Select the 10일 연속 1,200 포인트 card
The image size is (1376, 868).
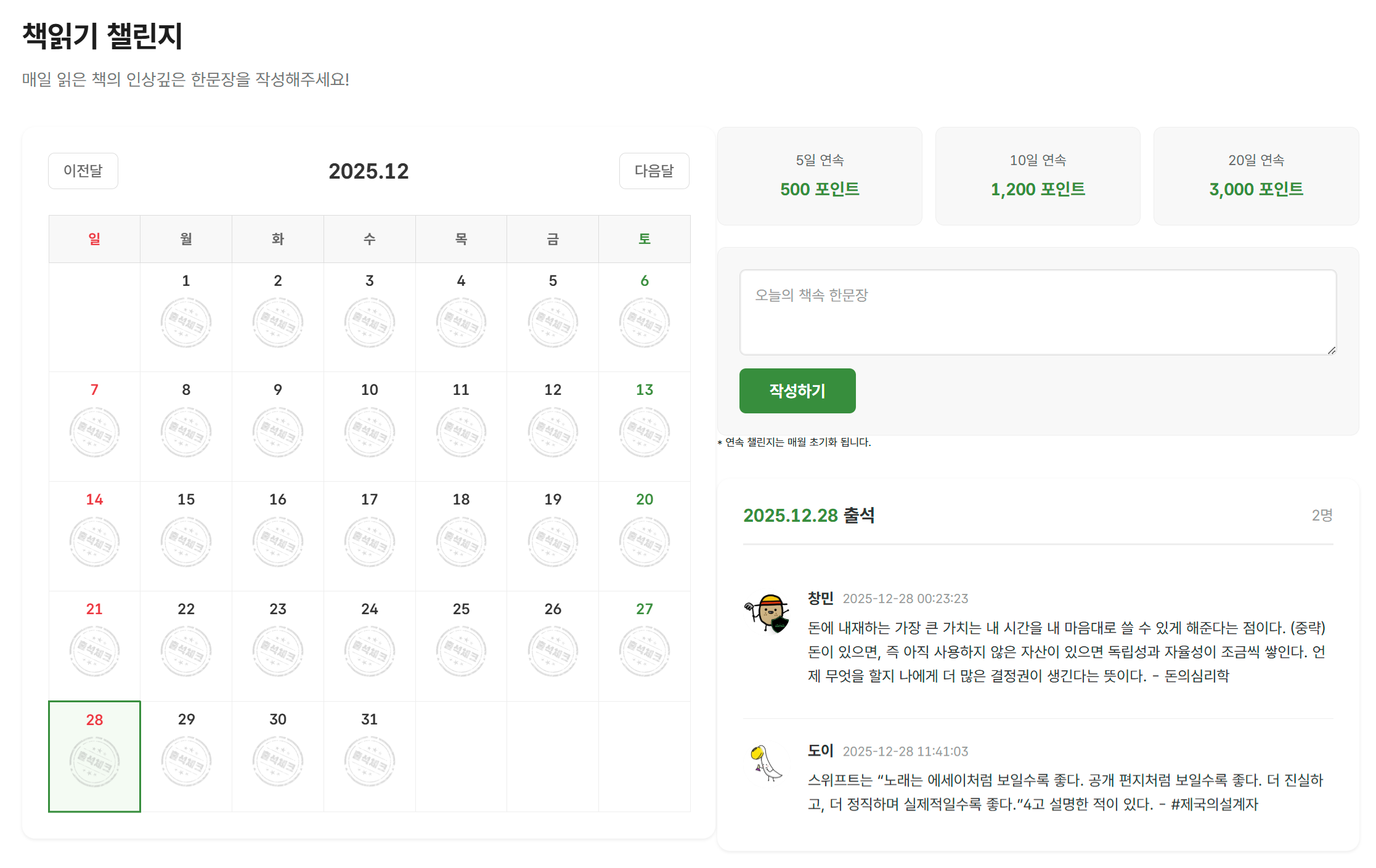tap(1038, 176)
